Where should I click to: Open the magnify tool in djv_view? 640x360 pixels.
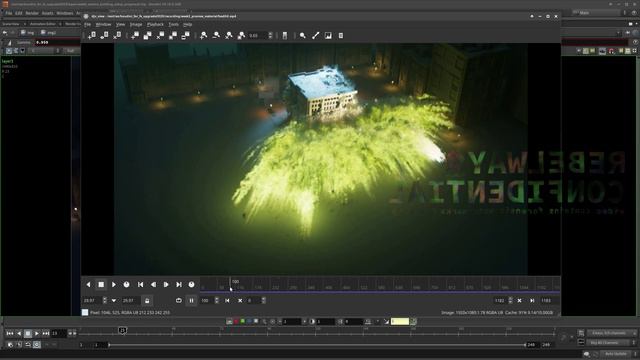coord(302,36)
